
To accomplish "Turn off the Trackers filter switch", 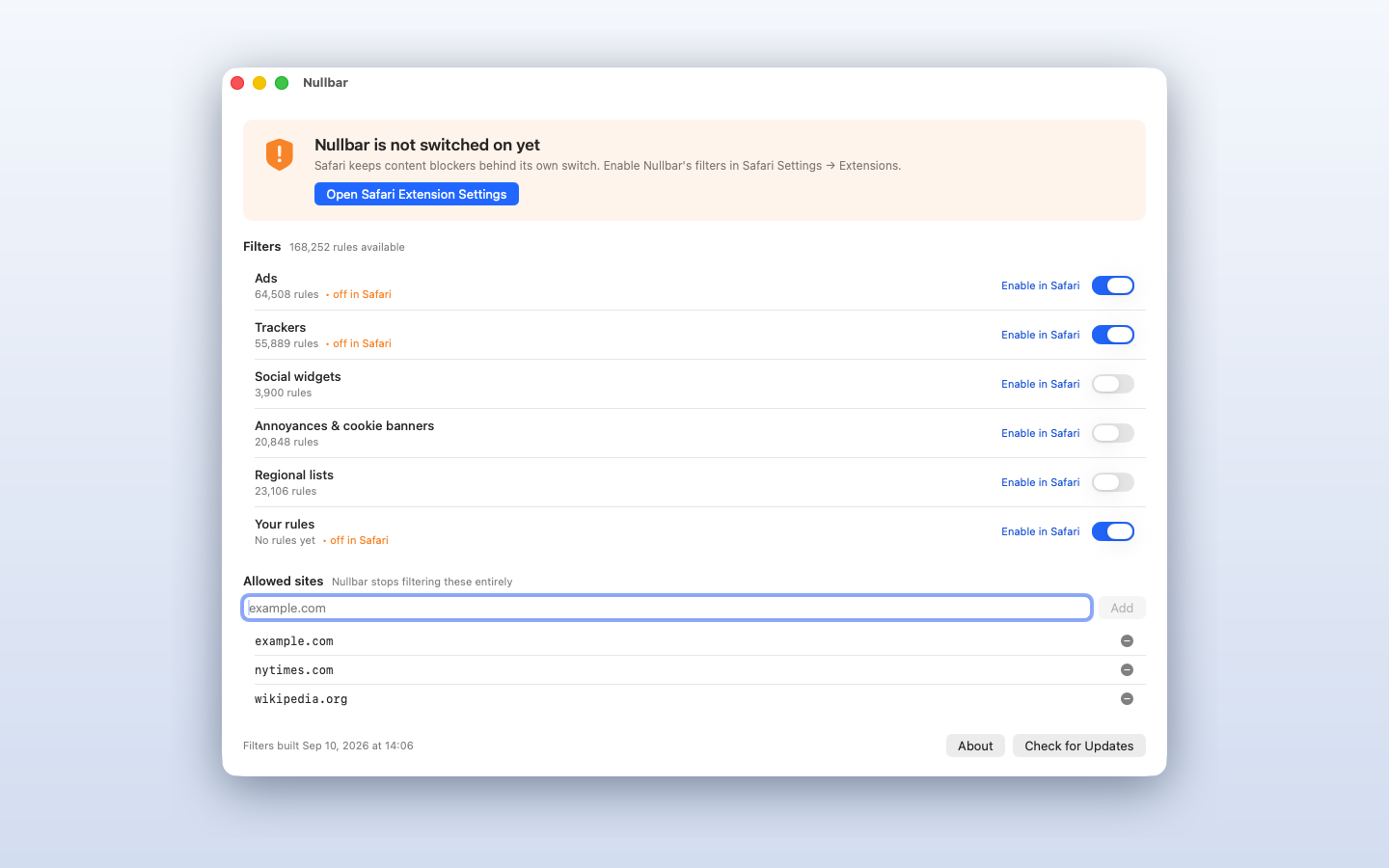I will 1113,335.
